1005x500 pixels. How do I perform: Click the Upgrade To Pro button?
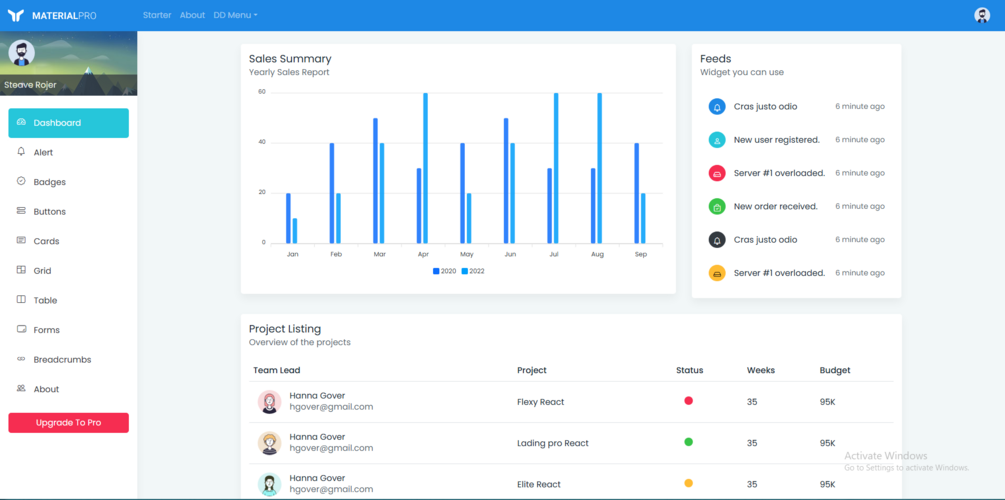(69, 422)
